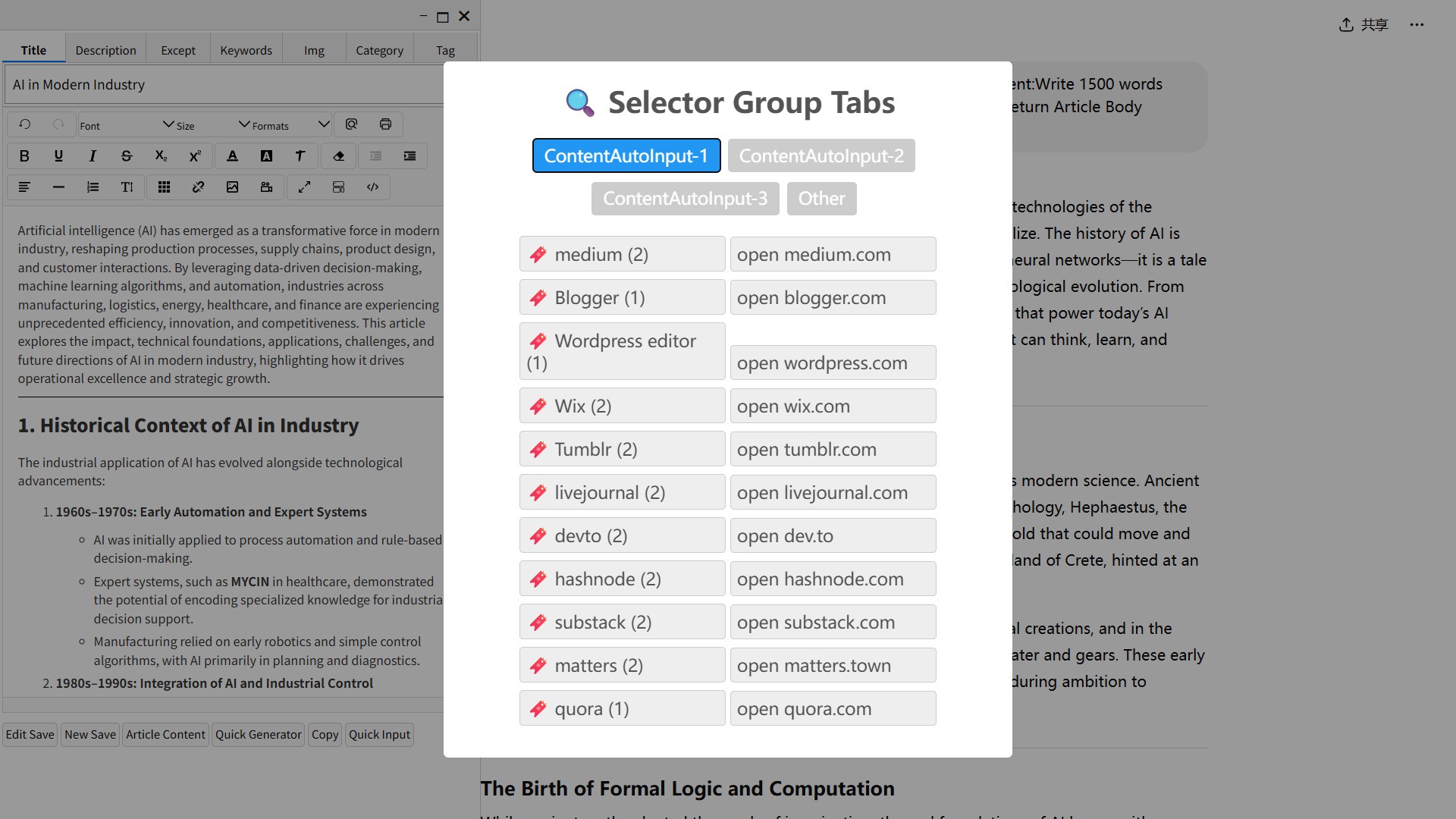Viewport: 1456px width, 819px height.
Task: Click the source code view icon
Action: click(x=372, y=187)
